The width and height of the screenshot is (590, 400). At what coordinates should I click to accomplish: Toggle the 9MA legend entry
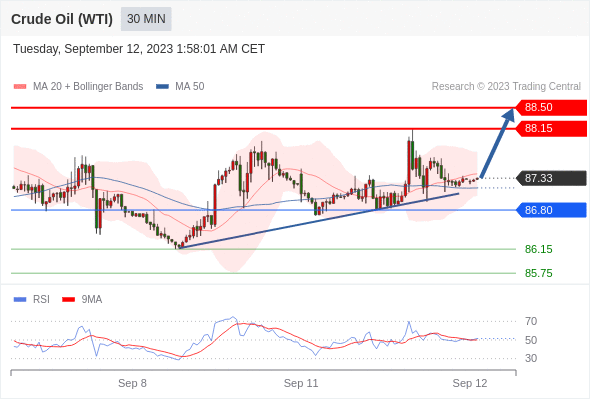82,300
